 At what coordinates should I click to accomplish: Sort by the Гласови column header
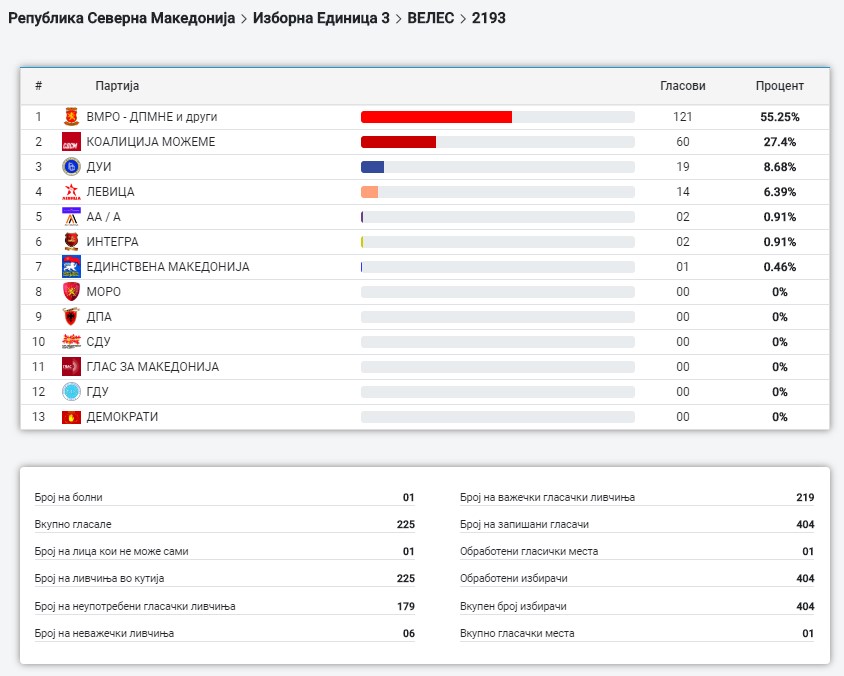[682, 86]
